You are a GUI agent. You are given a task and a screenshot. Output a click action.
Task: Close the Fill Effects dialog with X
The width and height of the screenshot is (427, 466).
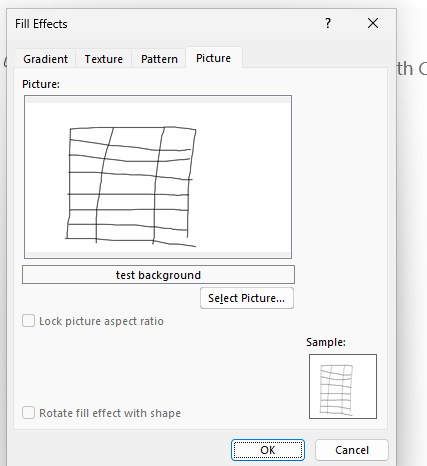[x=373, y=23]
